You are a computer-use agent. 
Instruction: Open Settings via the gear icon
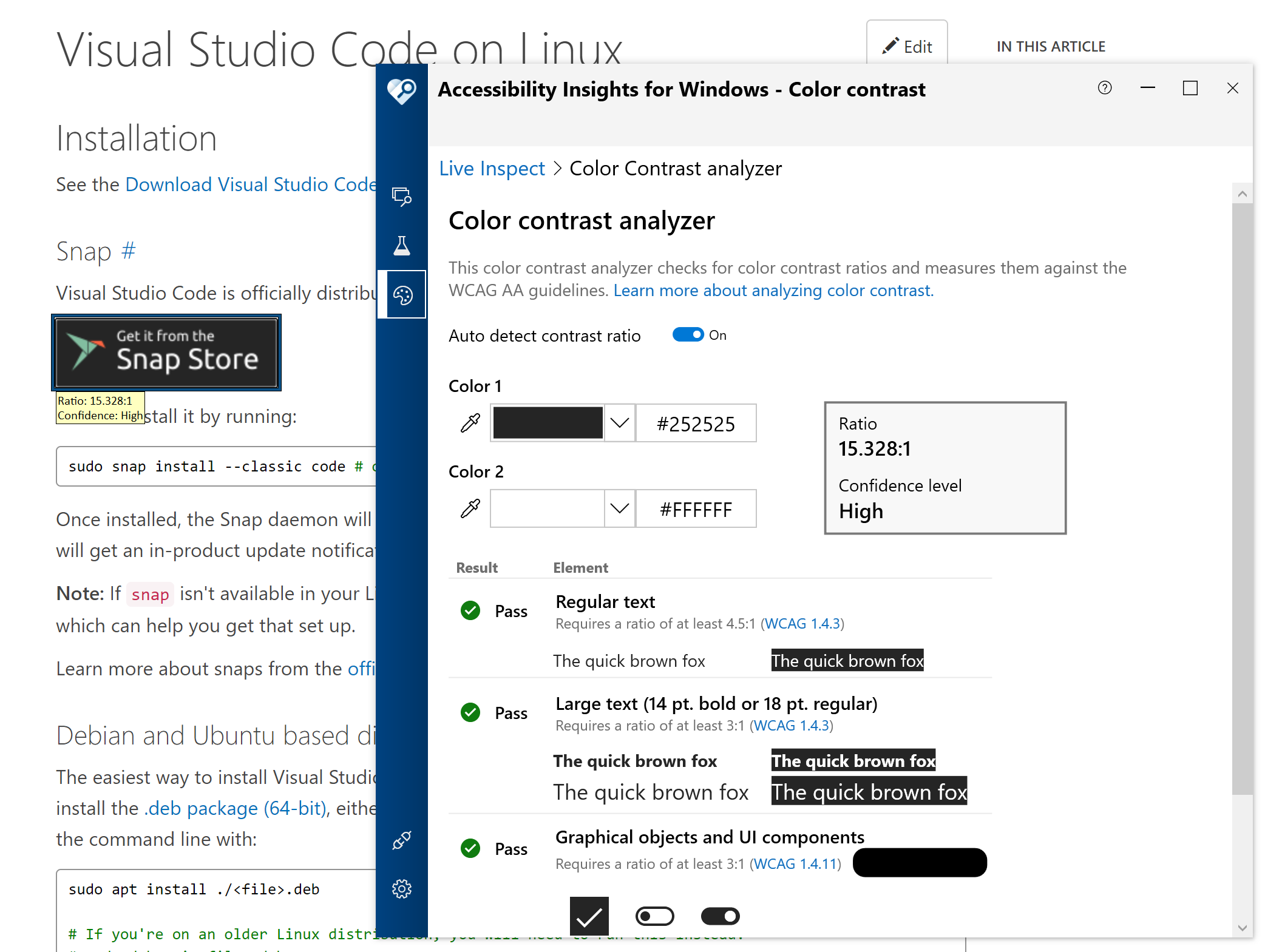click(x=401, y=889)
